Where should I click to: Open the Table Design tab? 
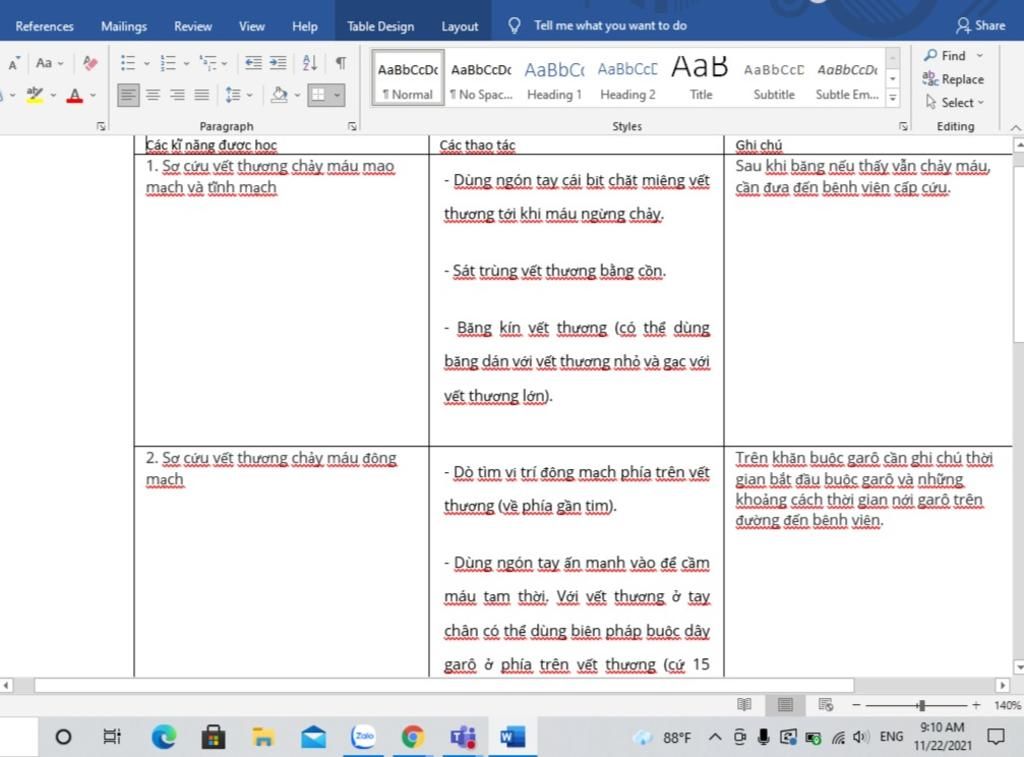380,26
